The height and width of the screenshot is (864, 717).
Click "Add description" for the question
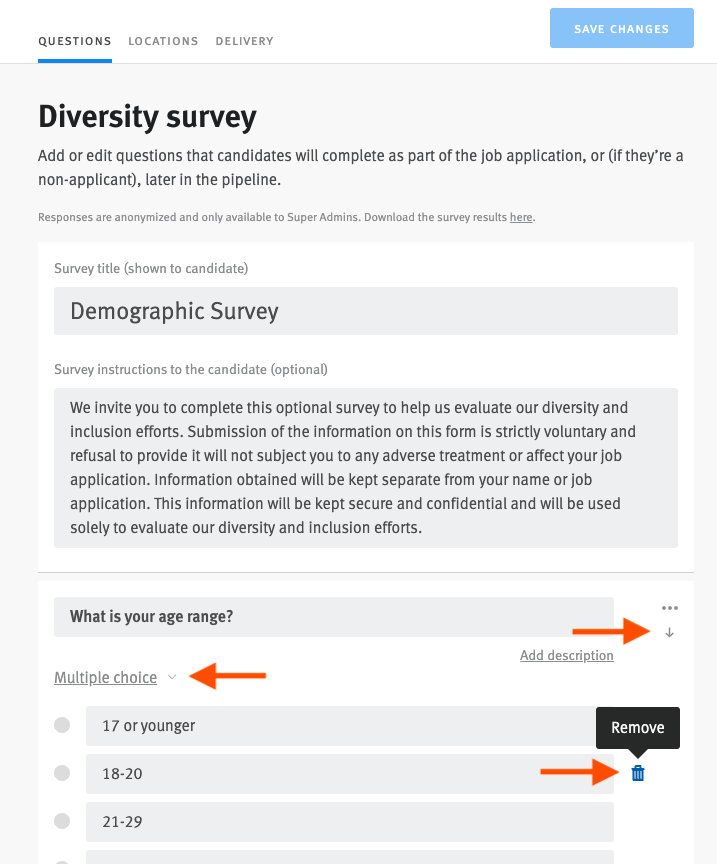pos(566,655)
